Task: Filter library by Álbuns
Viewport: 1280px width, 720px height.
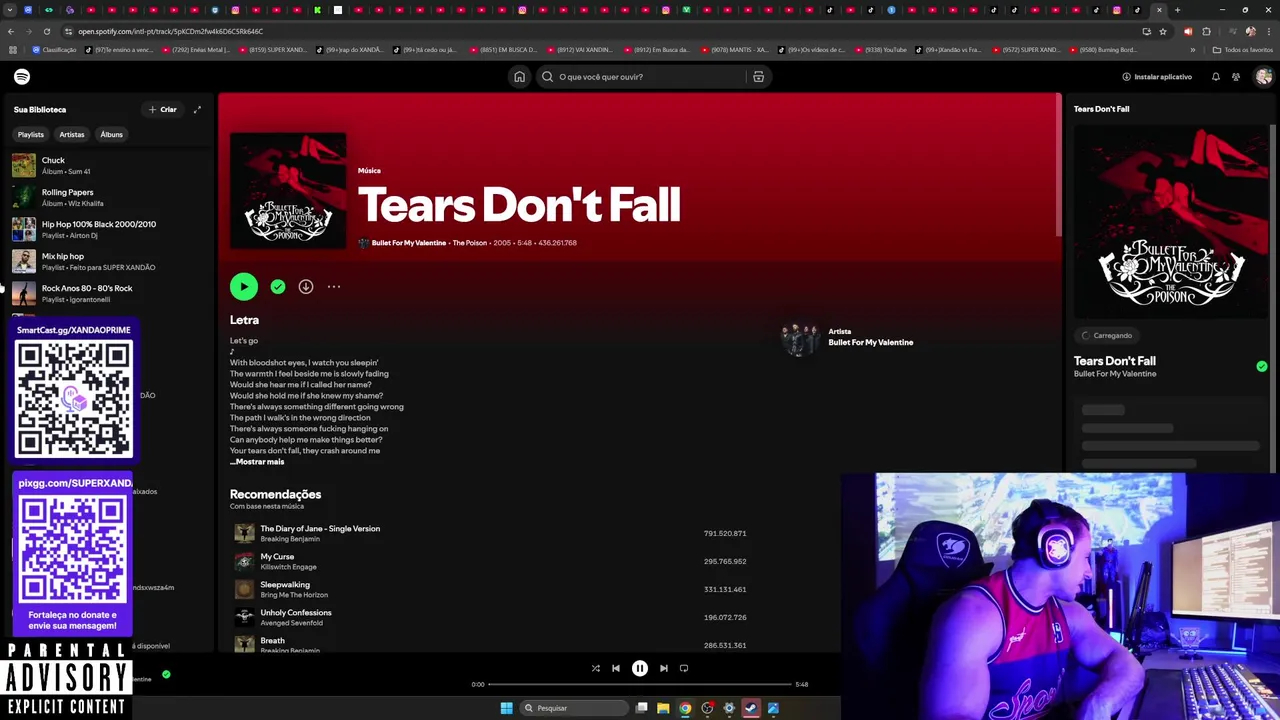Action: click(111, 135)
